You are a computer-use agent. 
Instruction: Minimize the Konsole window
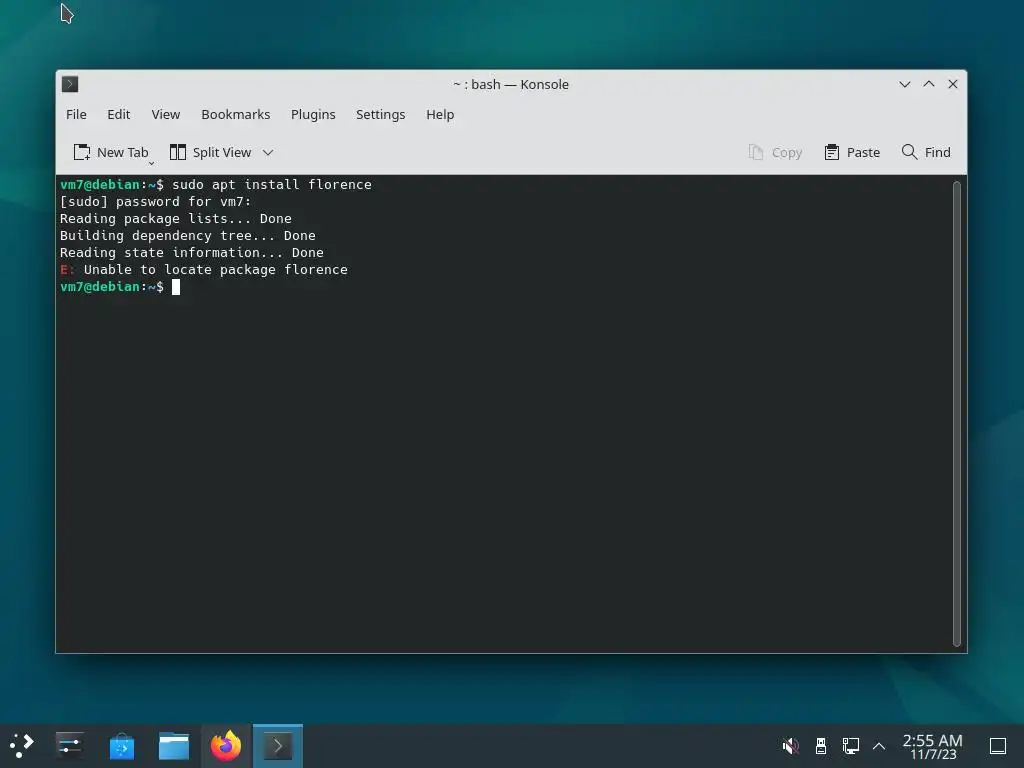(x=904, y=84)
